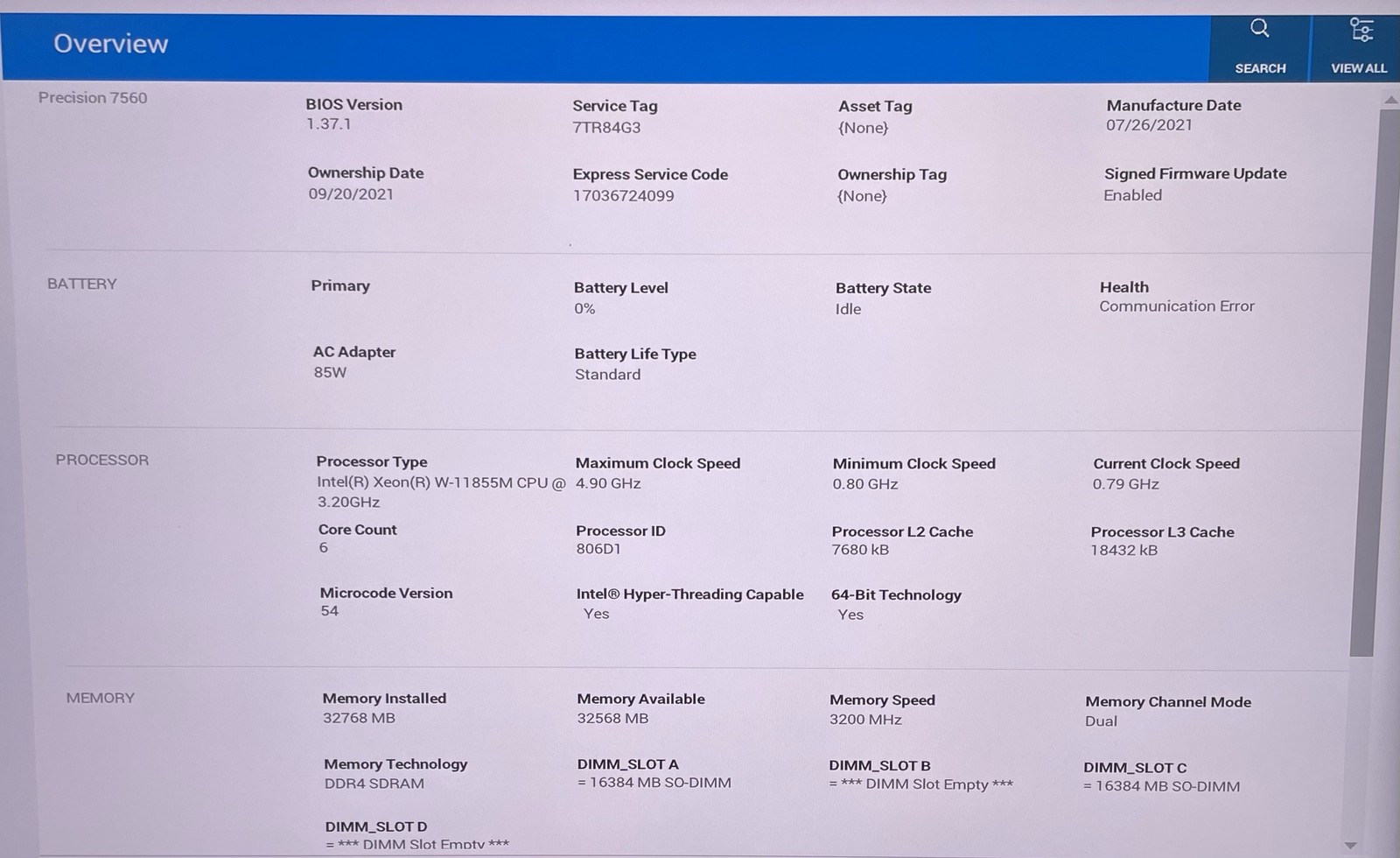Click Signed Firmware Update Enabled value
This screenshot has width=1400, height=858.
(1132, 195)
